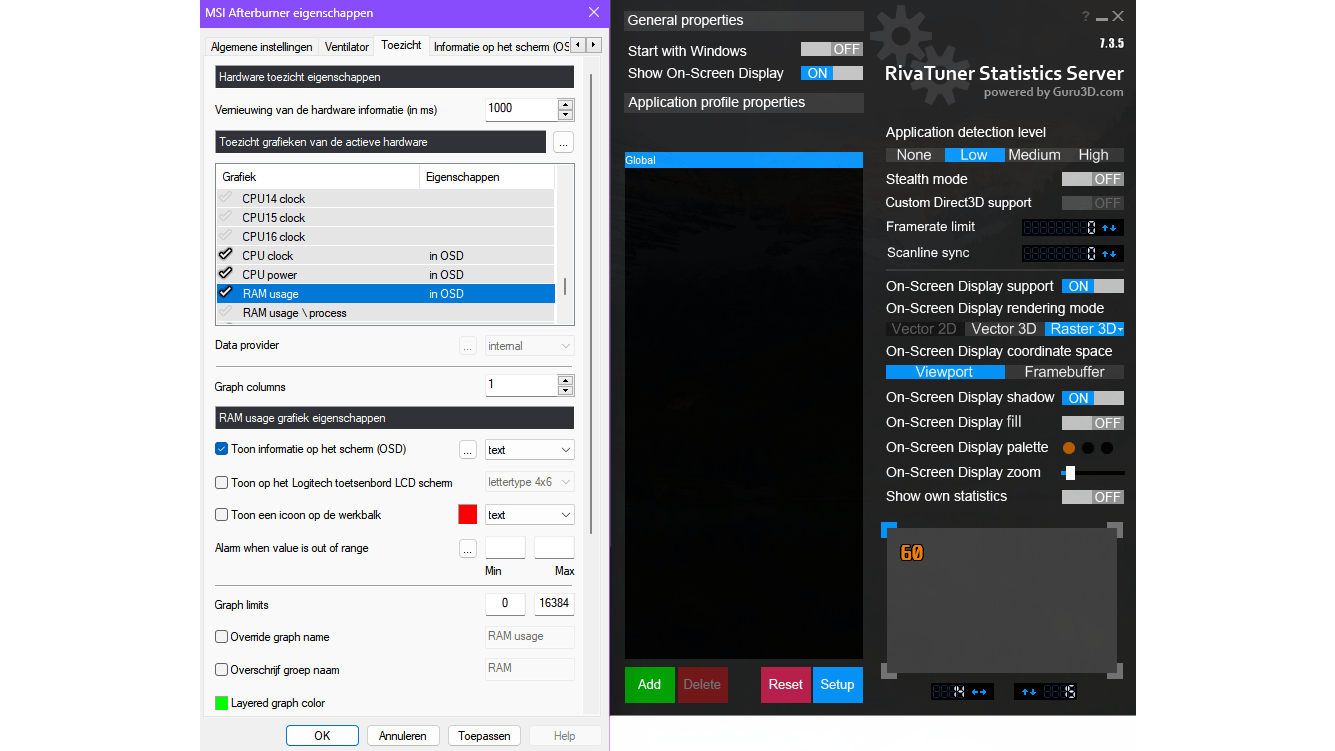The width and height of the screenshot is (1335, 751).
Task: Open the alarm range ellipsis button
Action: 468,548
